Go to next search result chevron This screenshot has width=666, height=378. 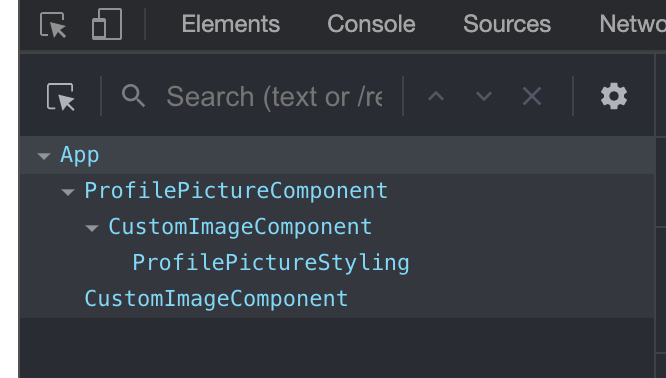484,96
